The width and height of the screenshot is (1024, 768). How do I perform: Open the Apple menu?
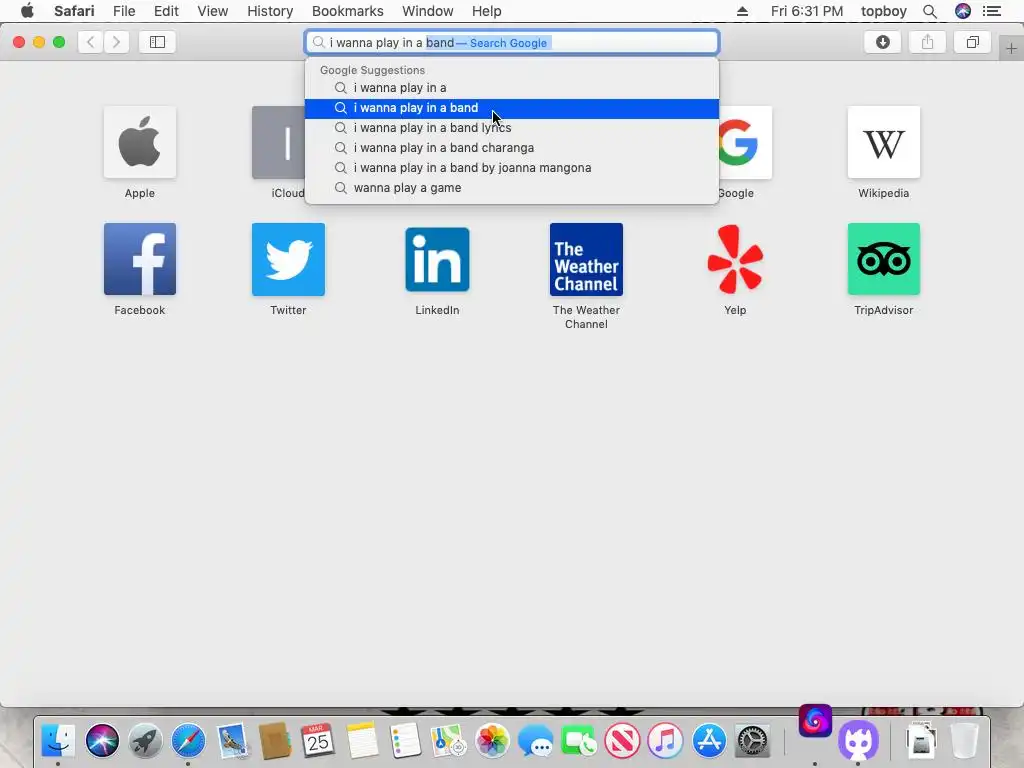click(27, 11)
